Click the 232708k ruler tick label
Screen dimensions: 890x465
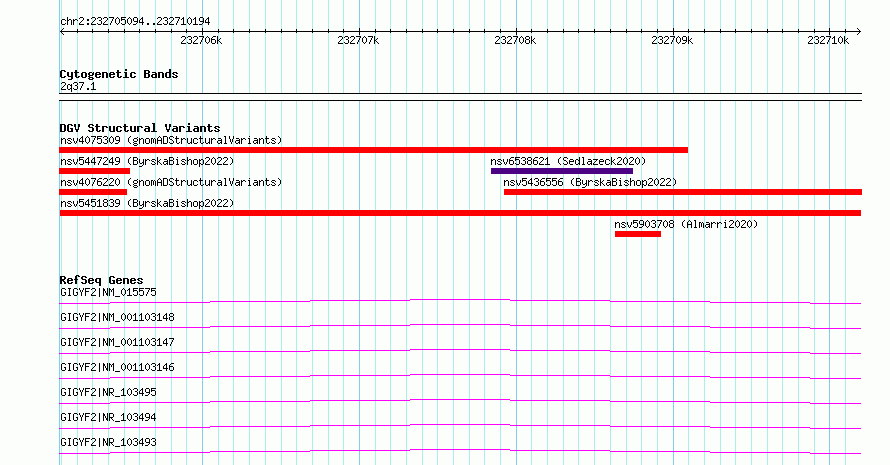515,40
